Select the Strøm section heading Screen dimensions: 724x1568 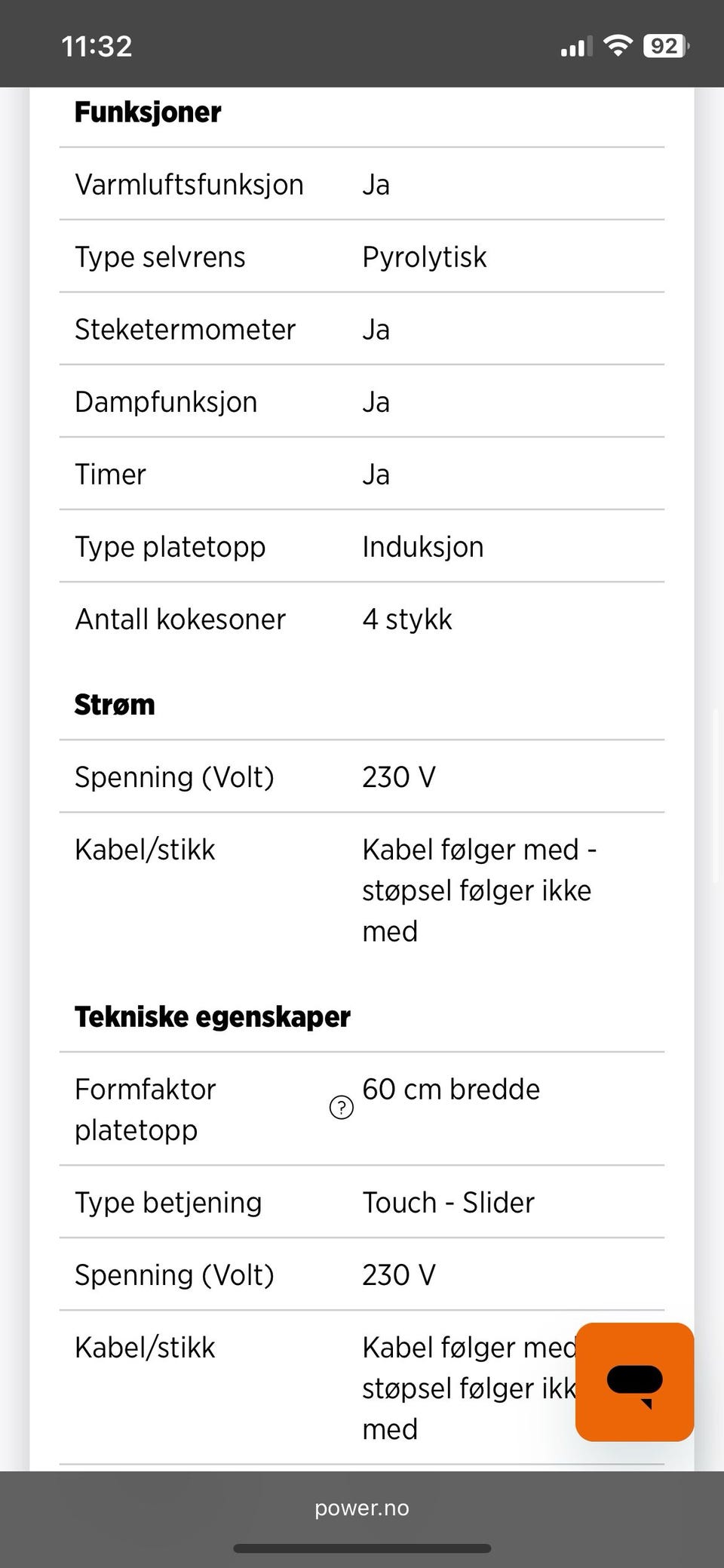[x=115, y=704]
